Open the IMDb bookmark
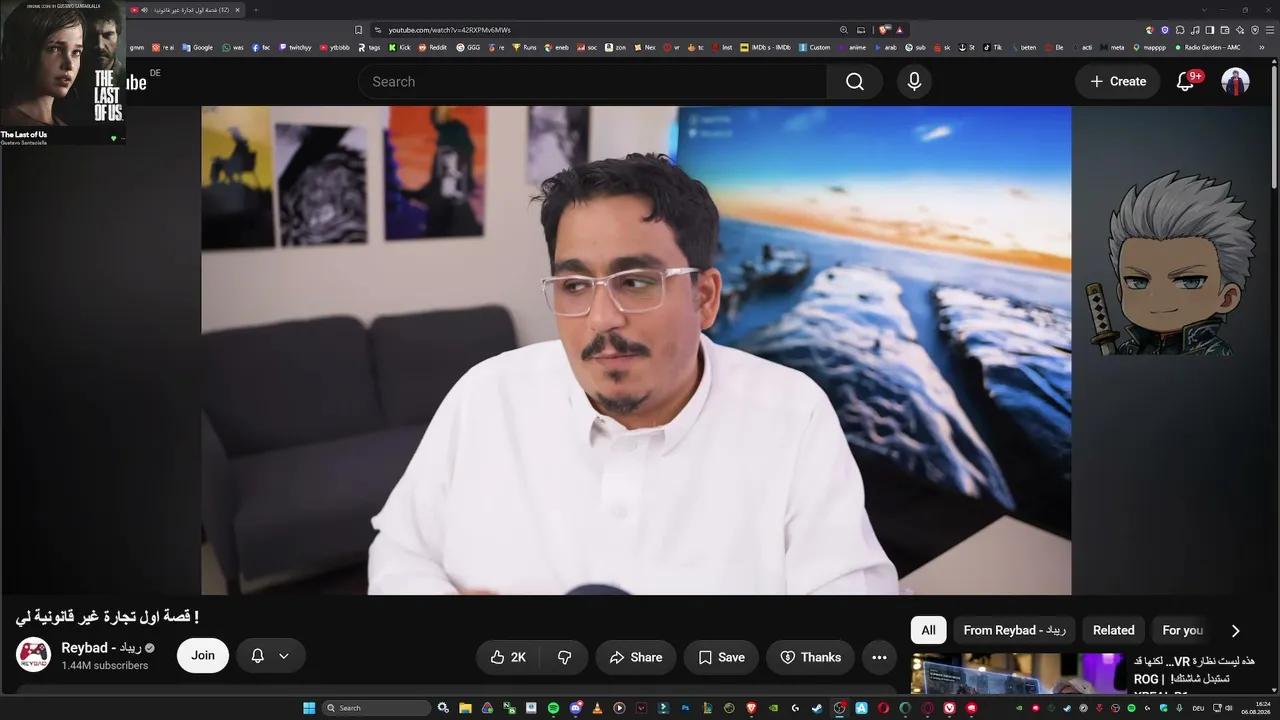The width and height of the screenshot is (1280, 720). 767,47
